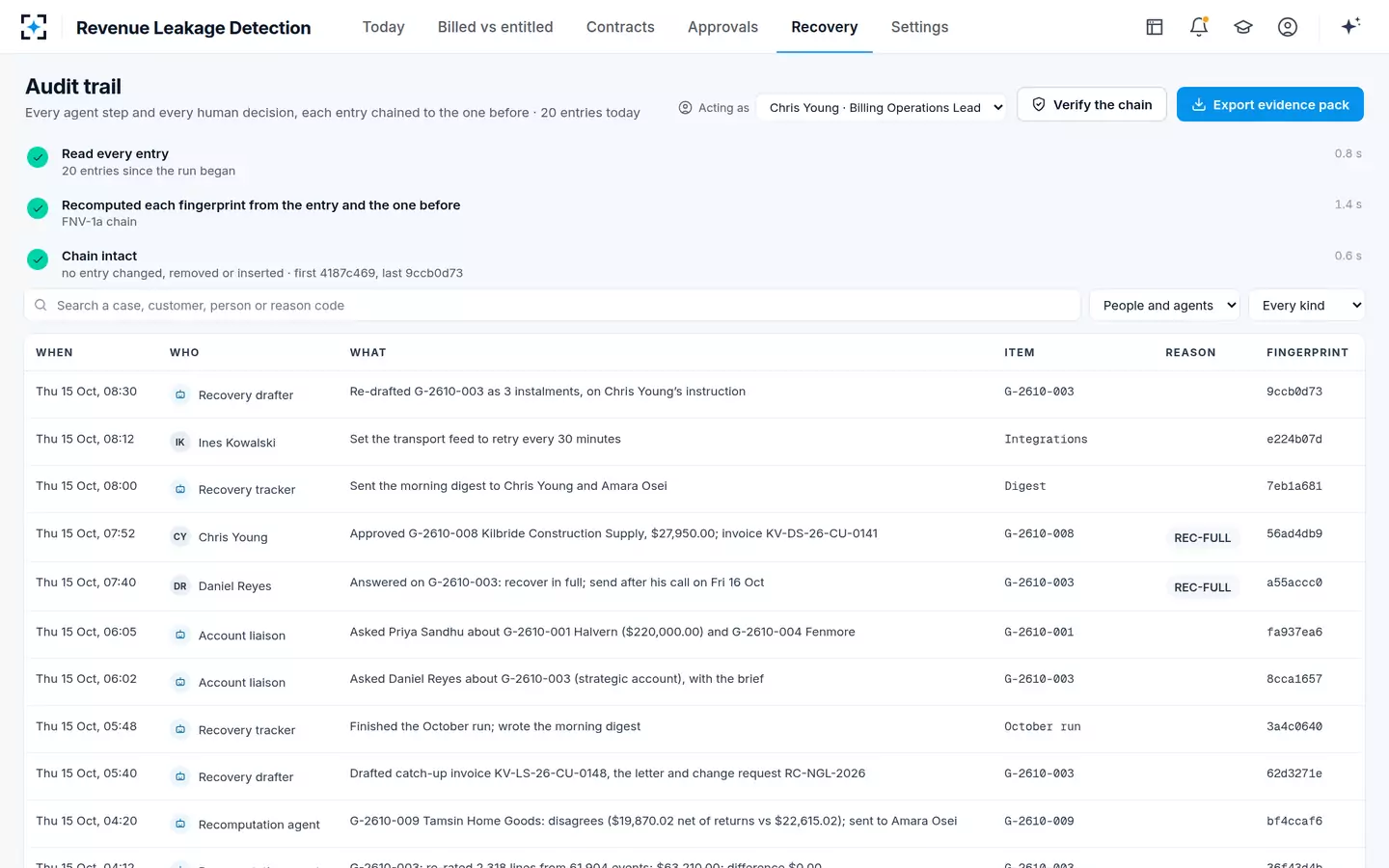Click the green check beside Chain intact
1389x868 pixels.
tap(38, 259)
